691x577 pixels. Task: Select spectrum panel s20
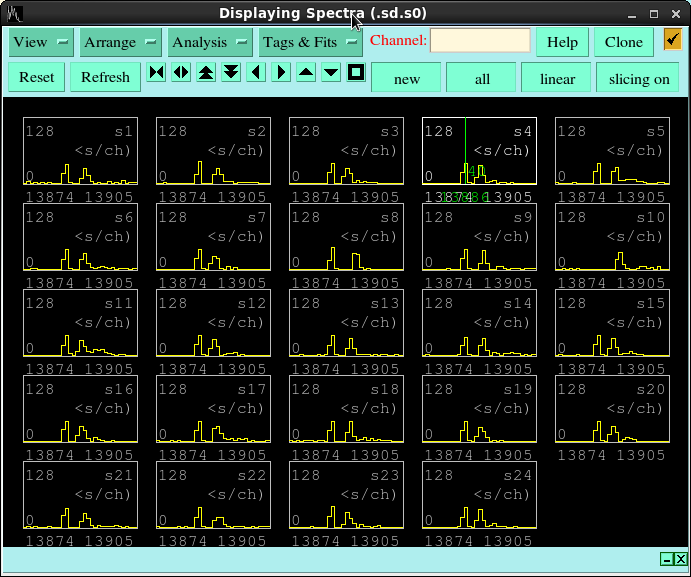(613, 409)
